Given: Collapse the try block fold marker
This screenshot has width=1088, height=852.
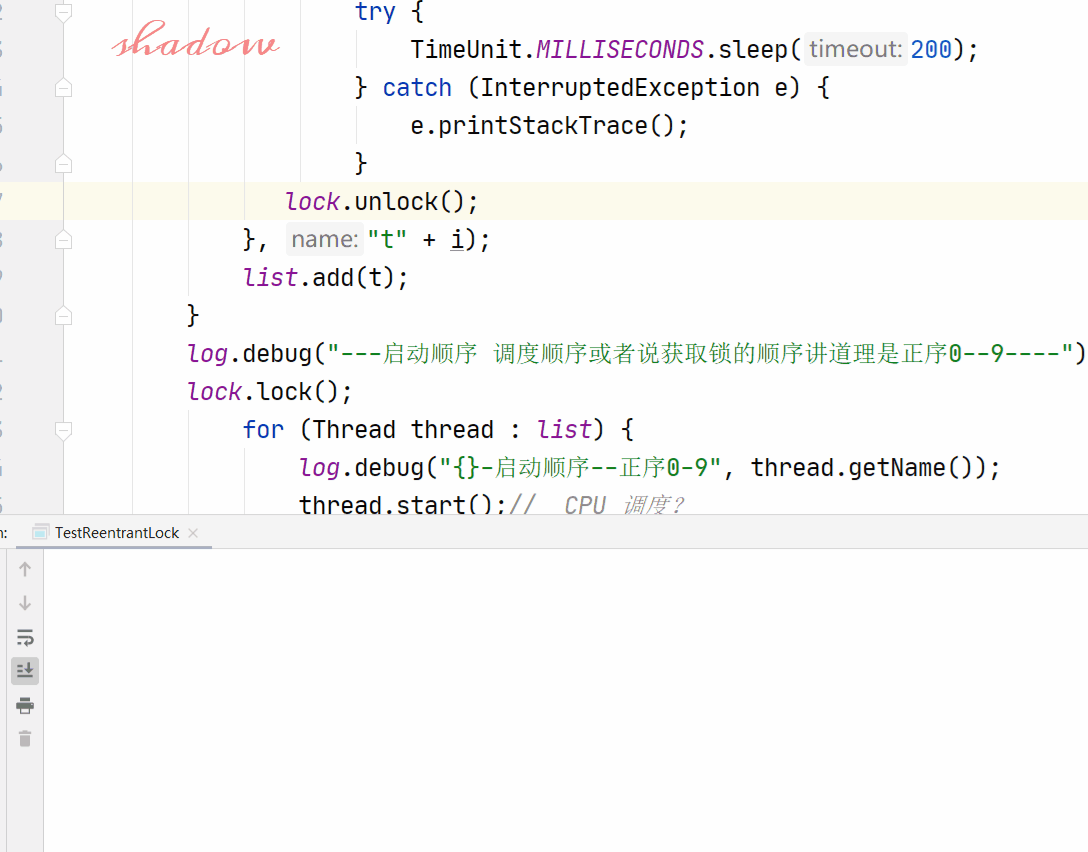Looking at the screenshot, I should (63, 12).
